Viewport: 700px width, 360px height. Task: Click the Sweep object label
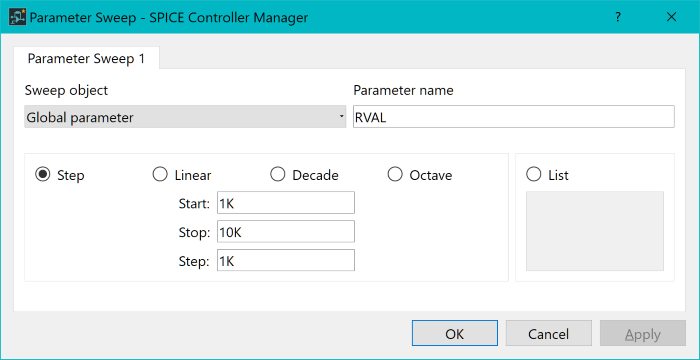[x=67, y=91]
